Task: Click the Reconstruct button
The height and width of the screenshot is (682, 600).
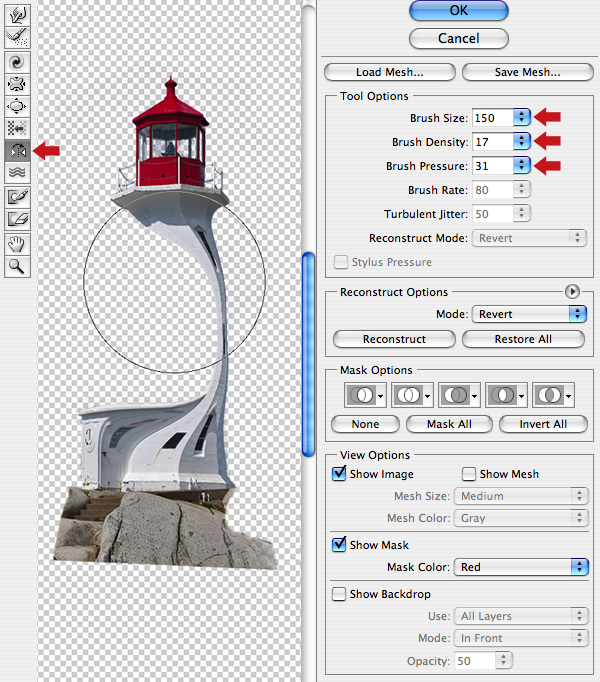Action: [394, 339]
